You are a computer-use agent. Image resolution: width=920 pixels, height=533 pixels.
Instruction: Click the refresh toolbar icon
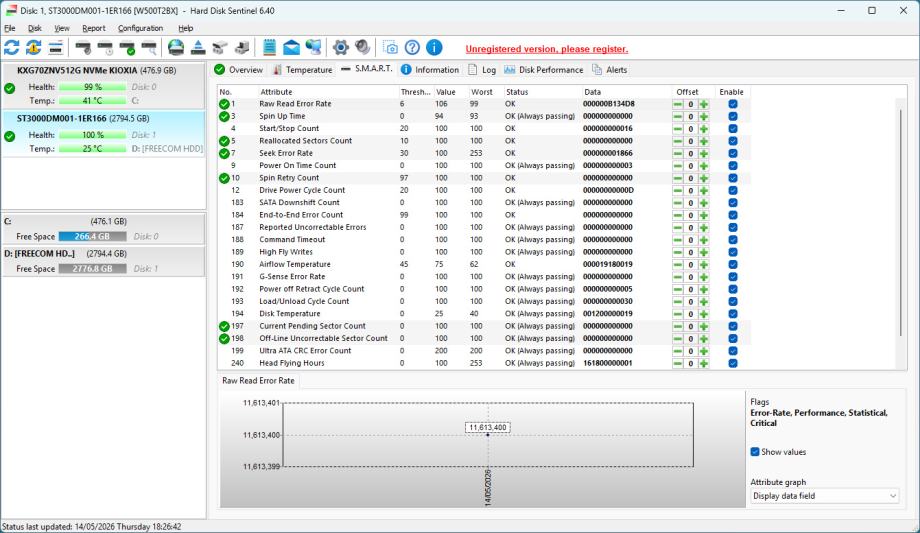[11, 48]
